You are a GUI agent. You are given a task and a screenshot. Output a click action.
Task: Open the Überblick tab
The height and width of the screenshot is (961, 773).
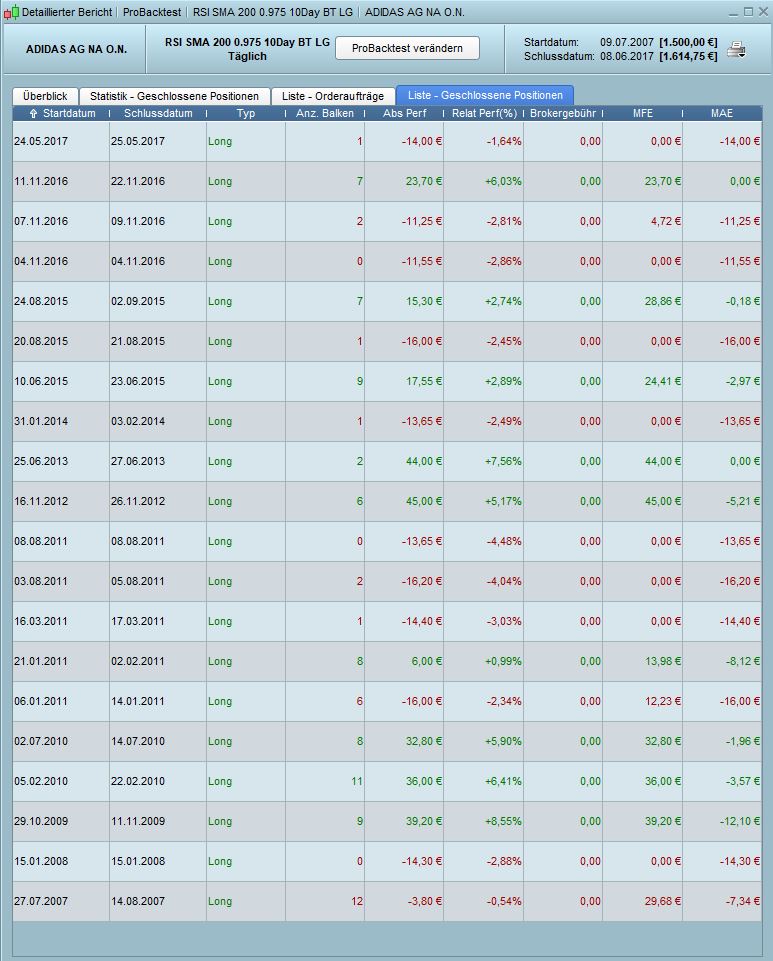[x=45, y=96]
